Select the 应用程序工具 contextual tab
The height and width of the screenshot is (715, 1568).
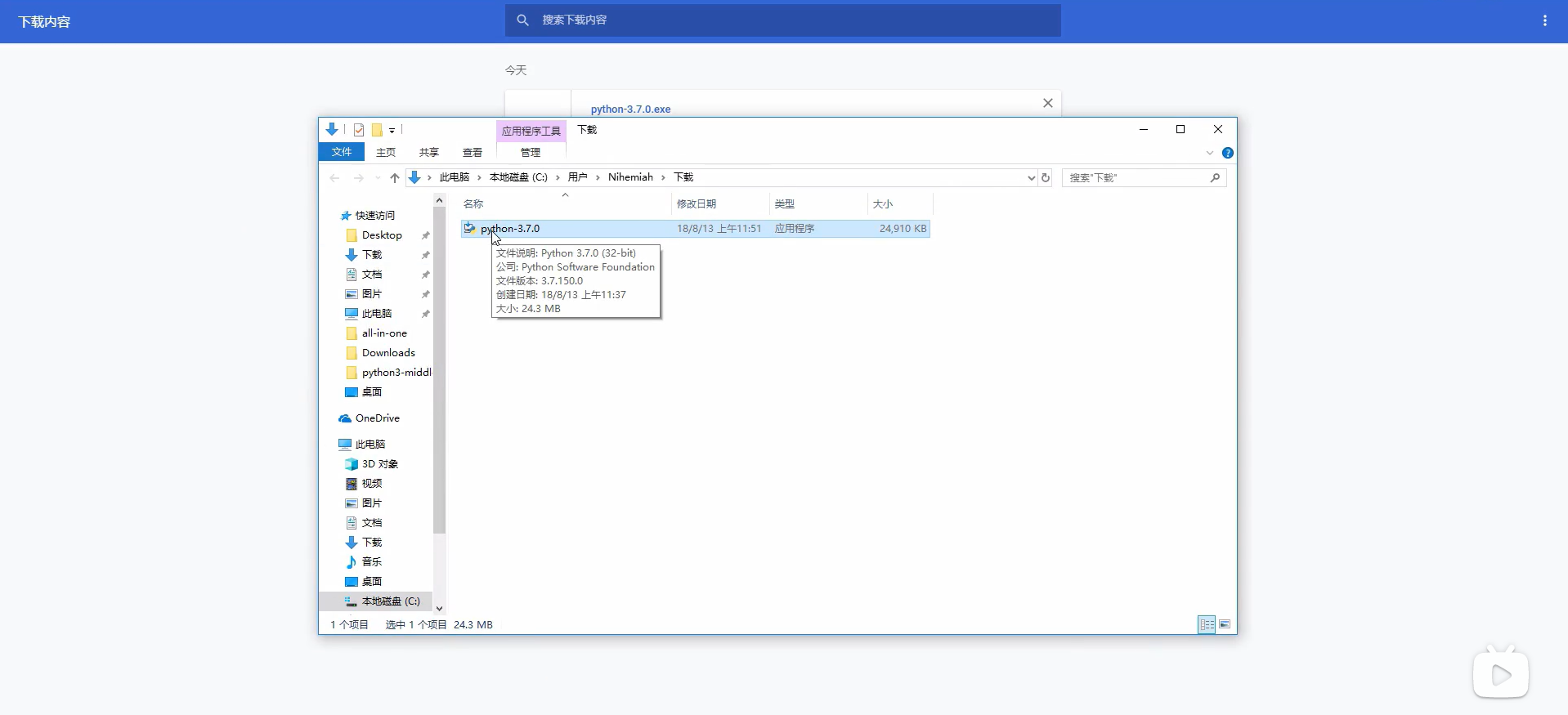click(x=531, y=131)
